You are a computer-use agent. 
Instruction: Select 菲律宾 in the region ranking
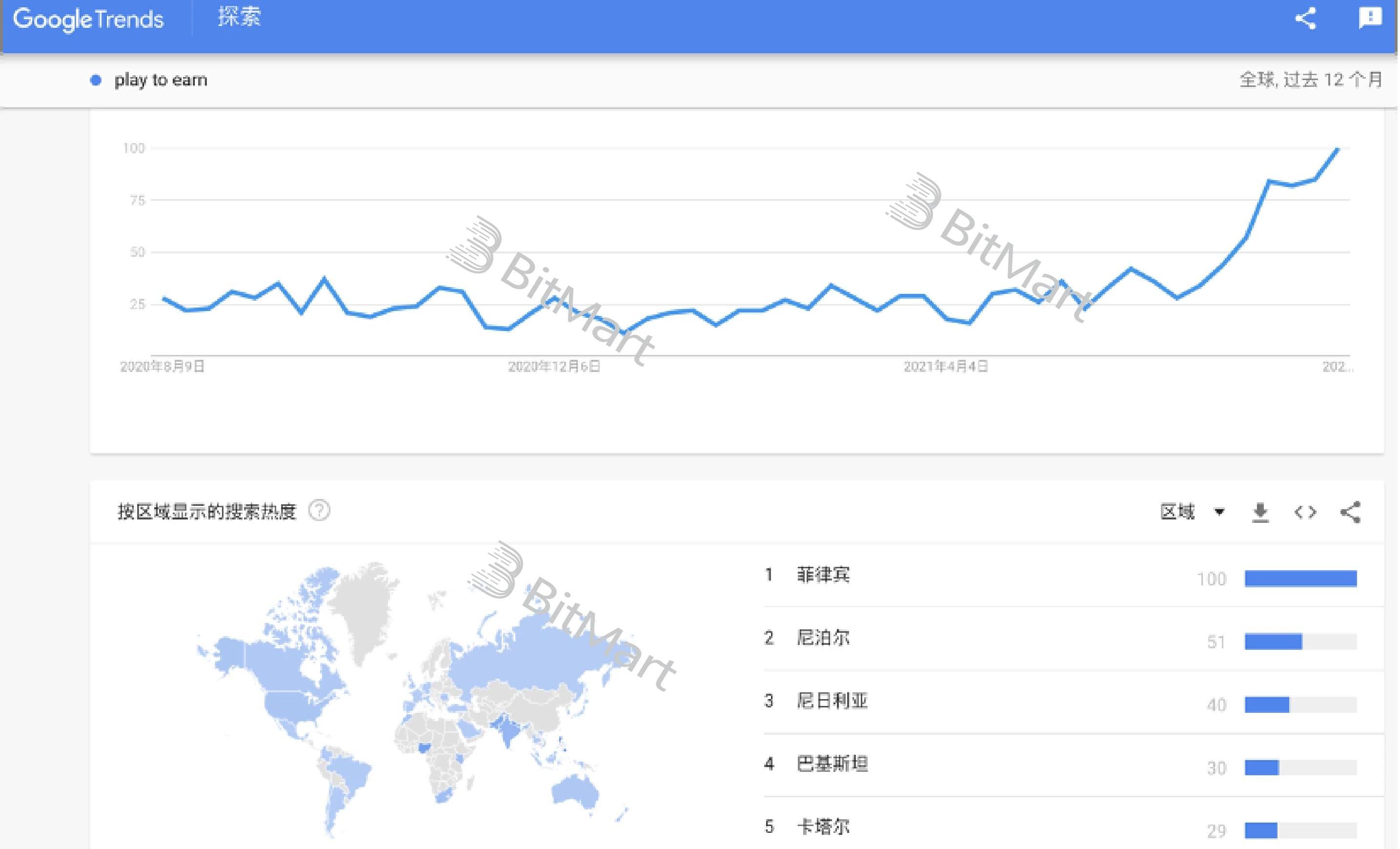tap(823, 575)
